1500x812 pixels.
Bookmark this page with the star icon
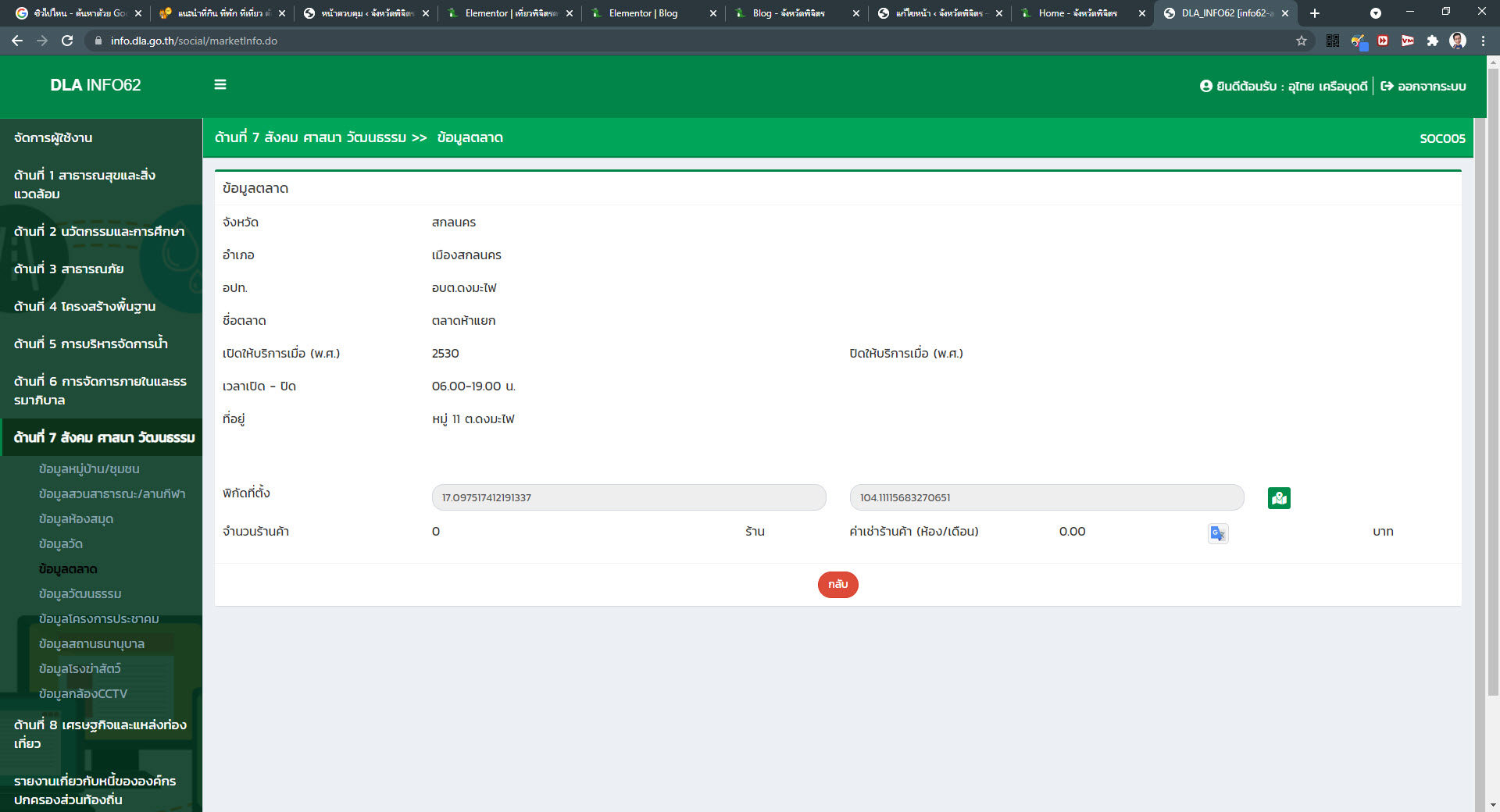point(1302,41)
